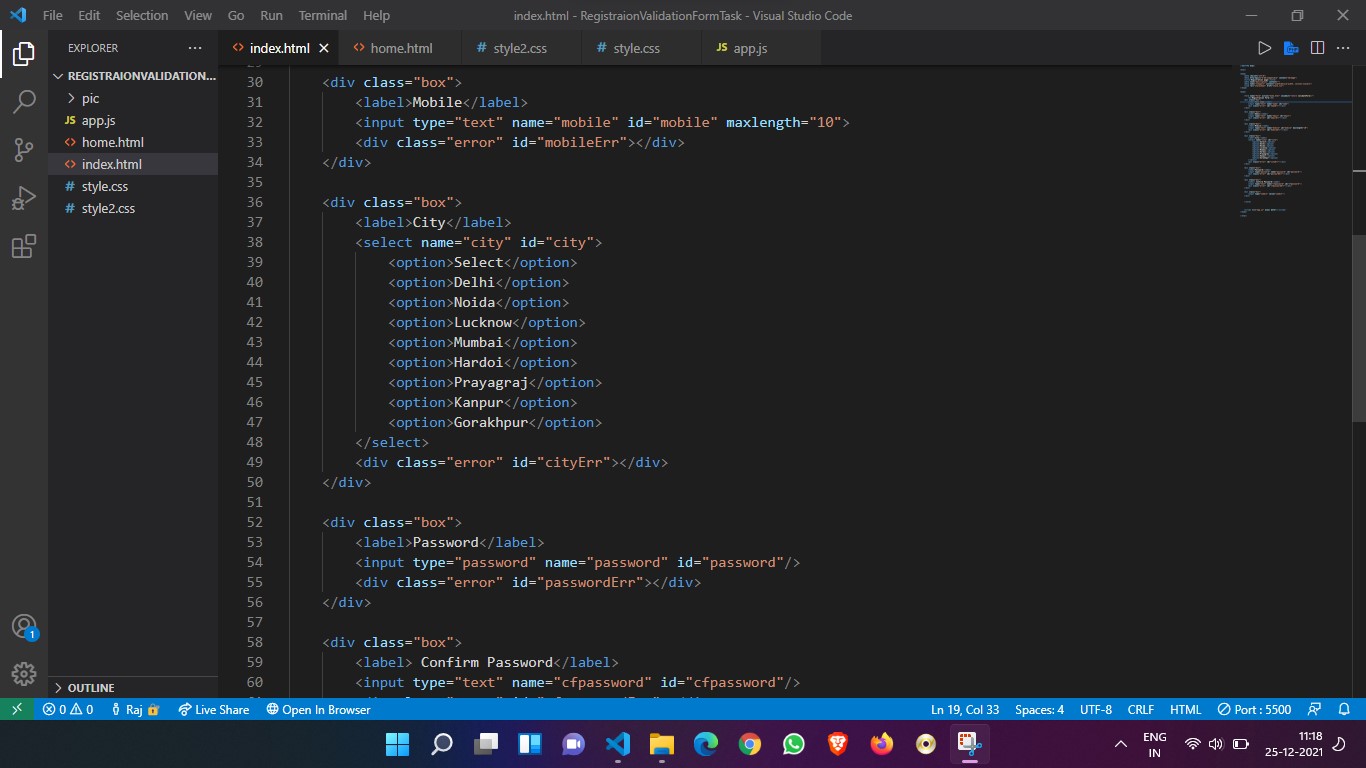1366x768 pixels.
Task: Open Microsoft Edge from taskbar
Action: click(705, 744)
